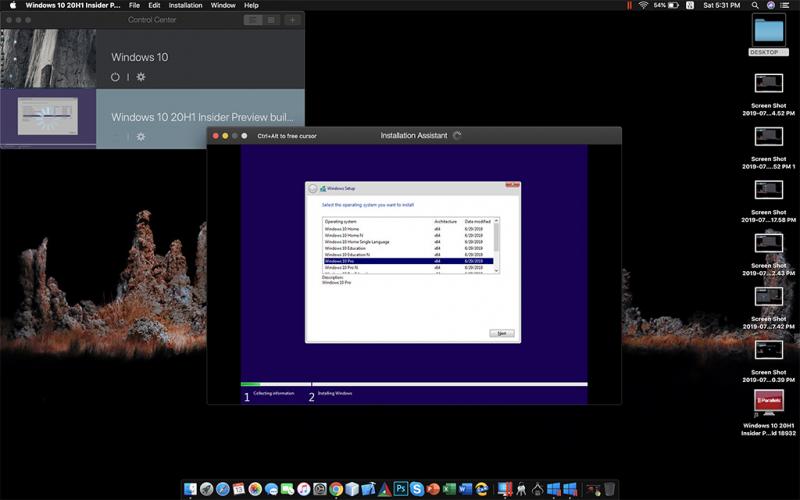The height and width of the screenshot is (500, 800).
Task: Select Screen Shot 2019-07...52 PM 1 file
Action: (x=768, y=137)
